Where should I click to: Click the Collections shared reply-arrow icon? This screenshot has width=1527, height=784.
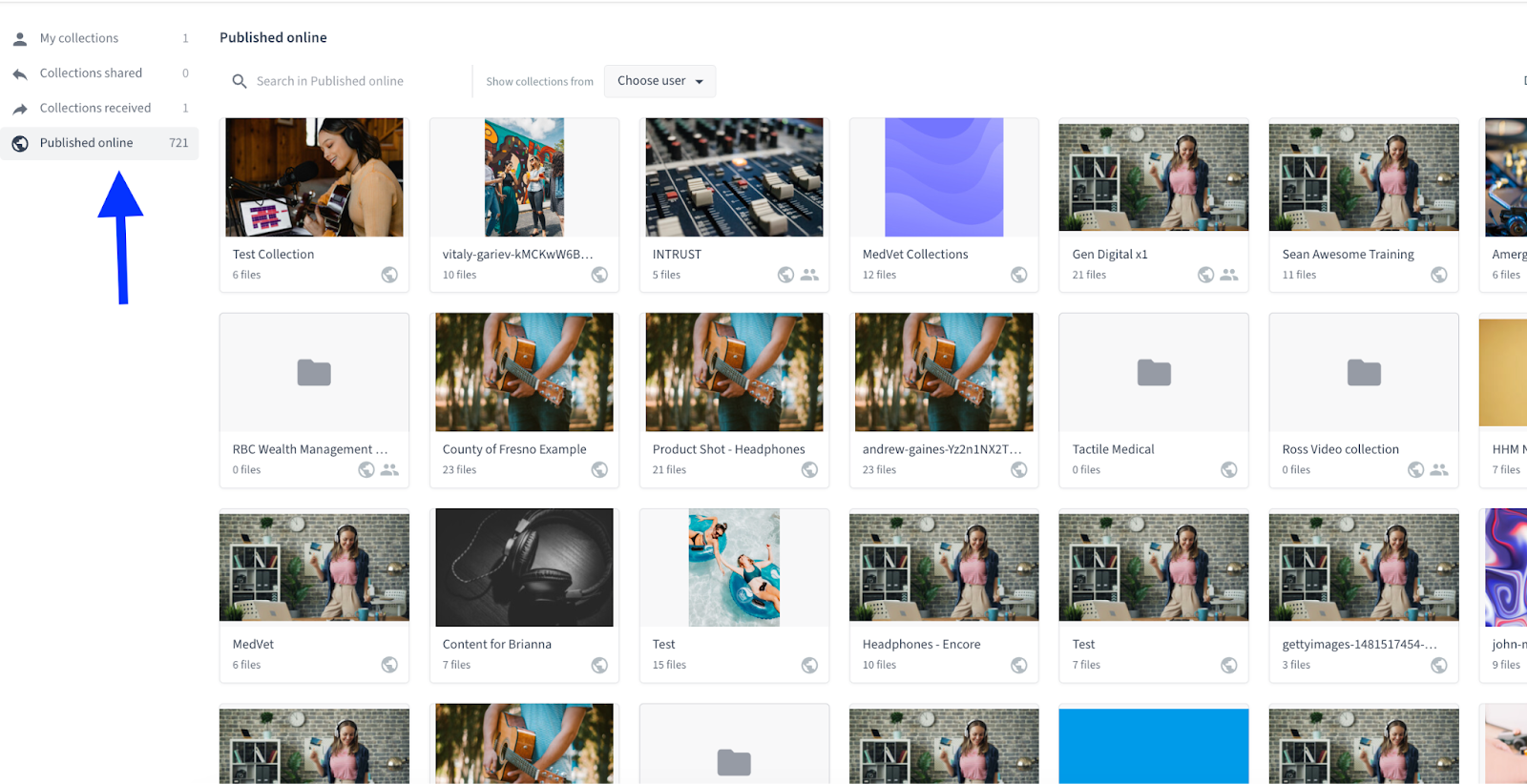tap(20, 73)
